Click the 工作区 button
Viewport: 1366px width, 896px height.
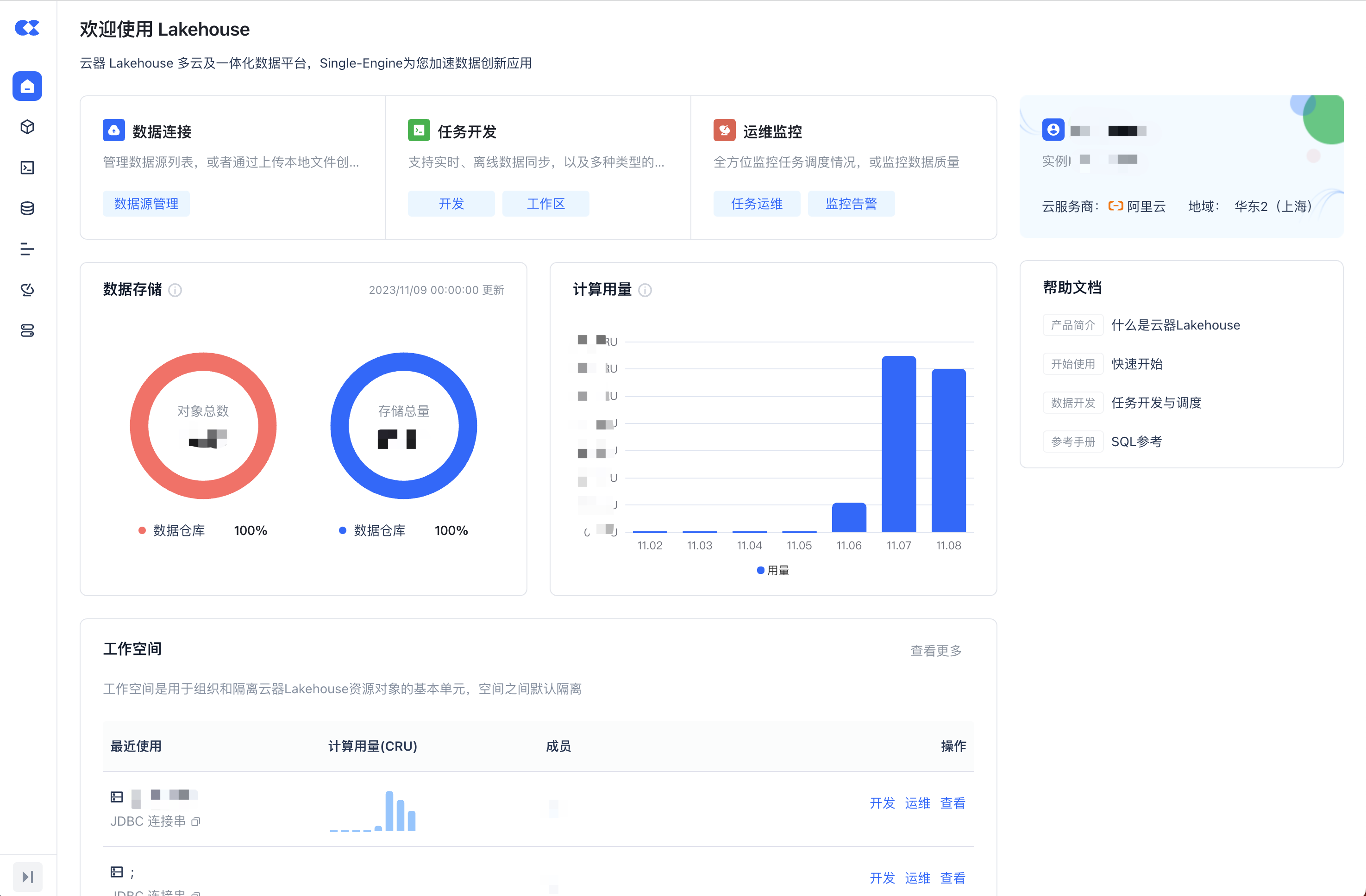(x=545, y=204)
